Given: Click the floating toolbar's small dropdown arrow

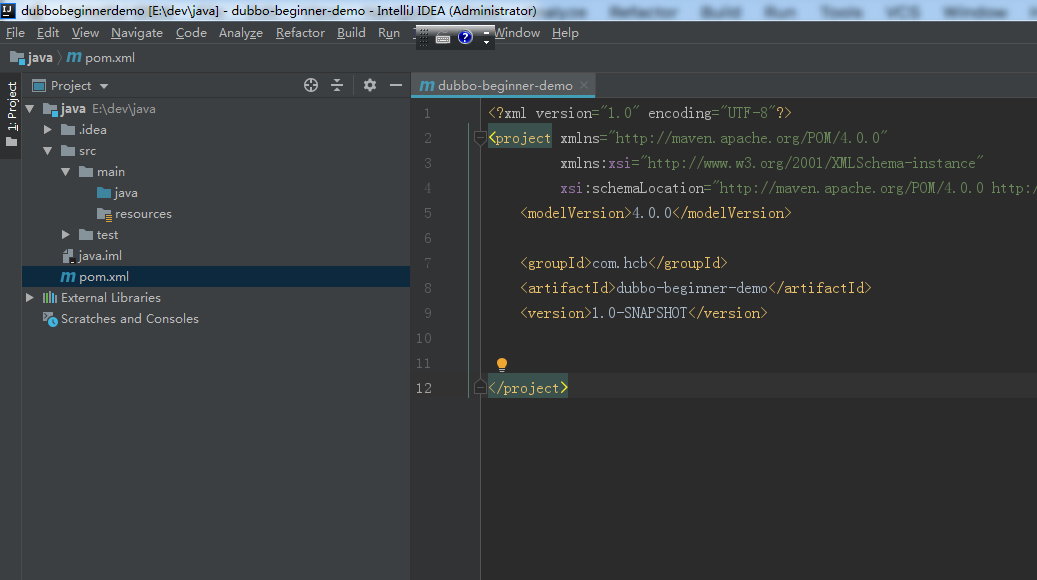Looking at the screenshot, I should click(486, 43).
